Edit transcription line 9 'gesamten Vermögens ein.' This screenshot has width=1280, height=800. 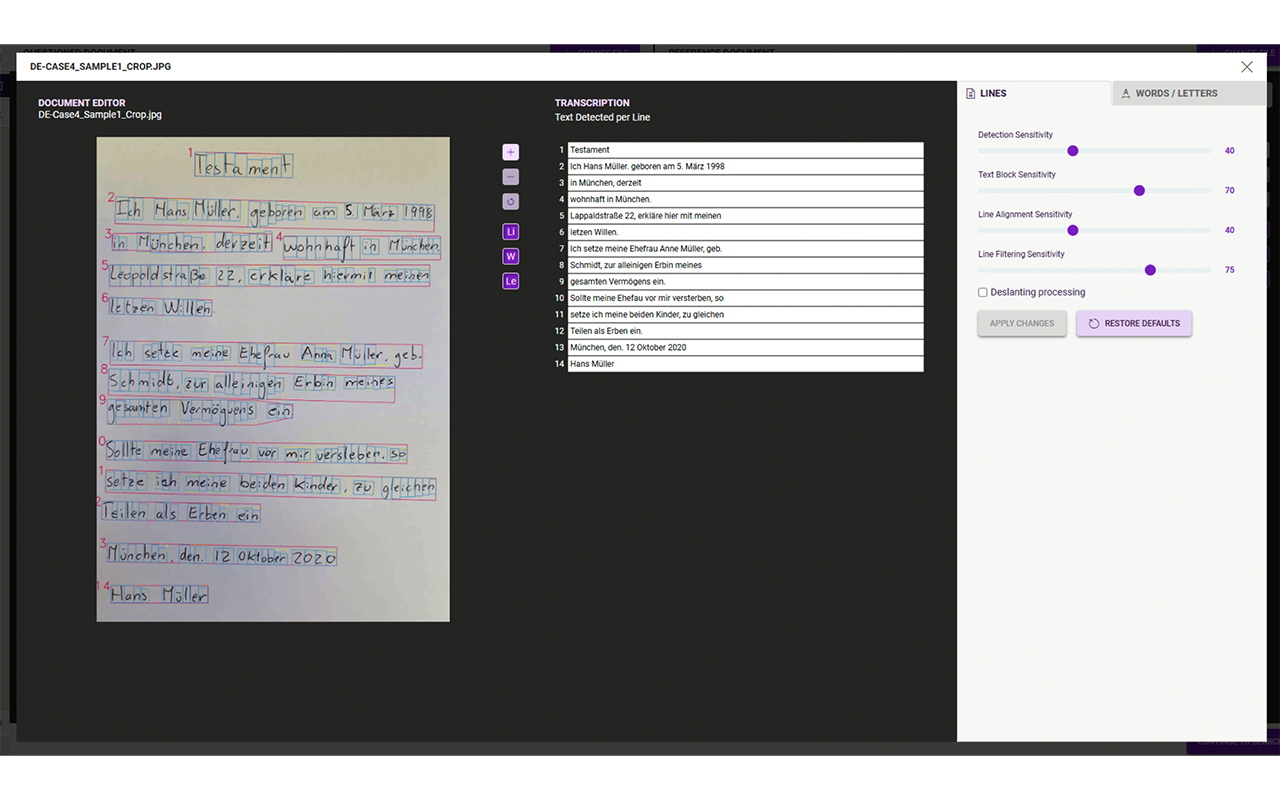click(745, 282)
